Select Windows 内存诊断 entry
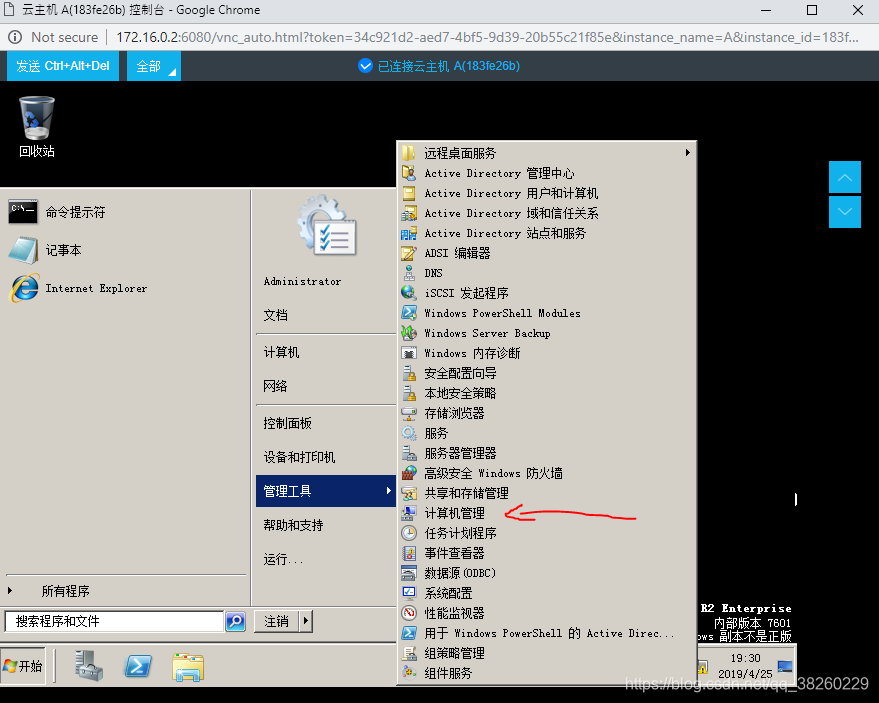The width and height of the screenshot is (879, 703). click(x=547, y=353)
